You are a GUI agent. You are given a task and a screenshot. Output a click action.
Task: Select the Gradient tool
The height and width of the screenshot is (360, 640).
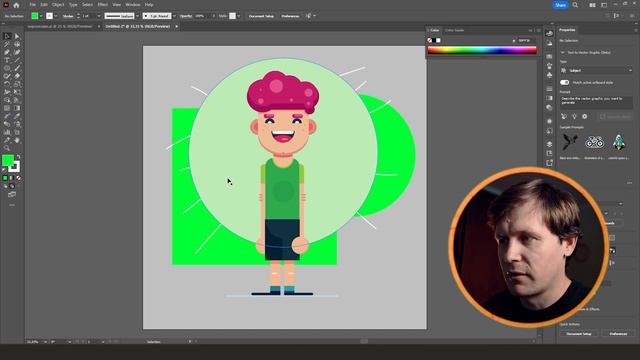[17, 108]
